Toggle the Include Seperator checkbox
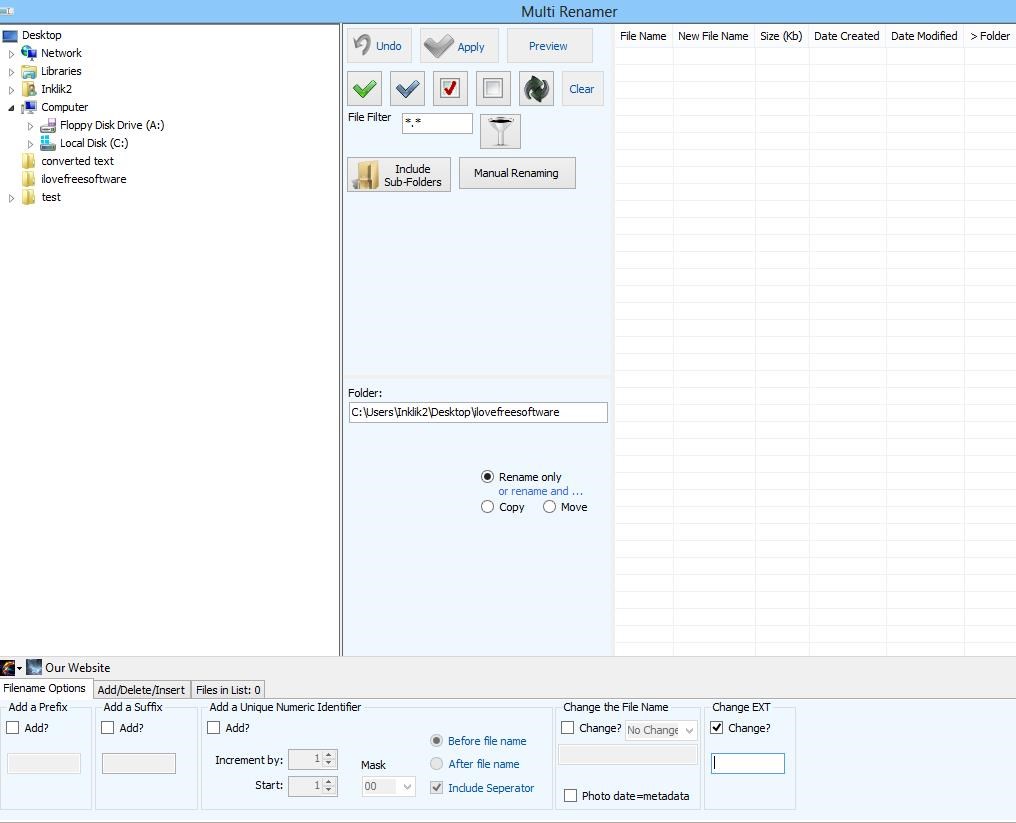The height and width of the screenshot is (823, 1016). [437, 788]
